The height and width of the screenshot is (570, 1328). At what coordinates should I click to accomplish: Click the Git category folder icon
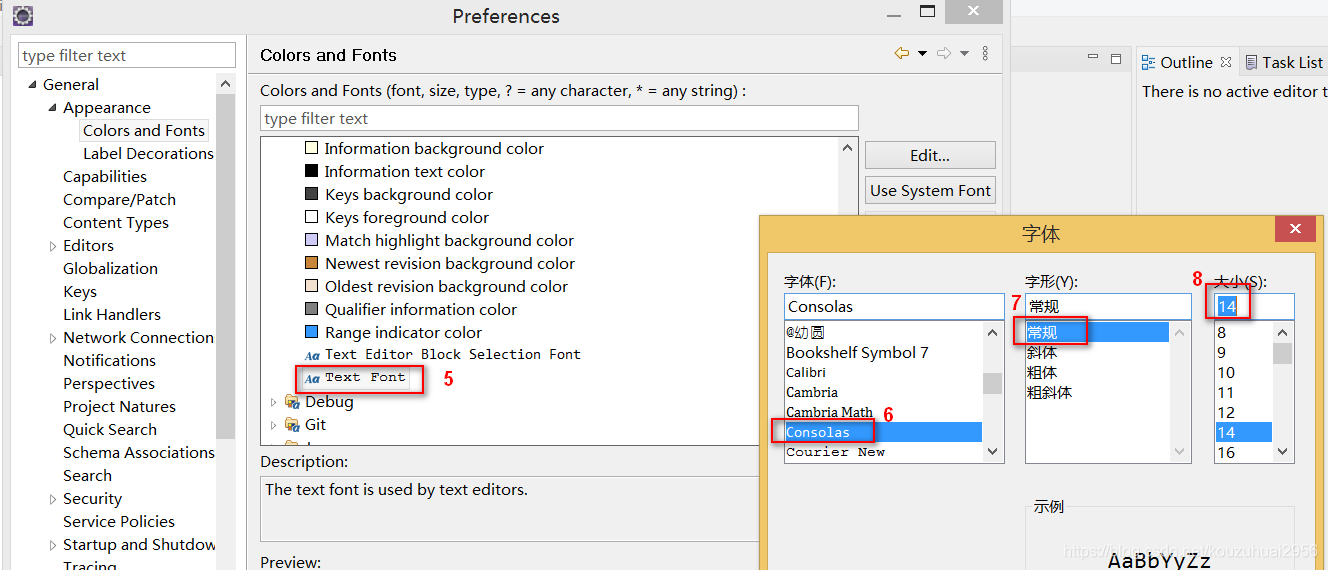click(292, 425)
